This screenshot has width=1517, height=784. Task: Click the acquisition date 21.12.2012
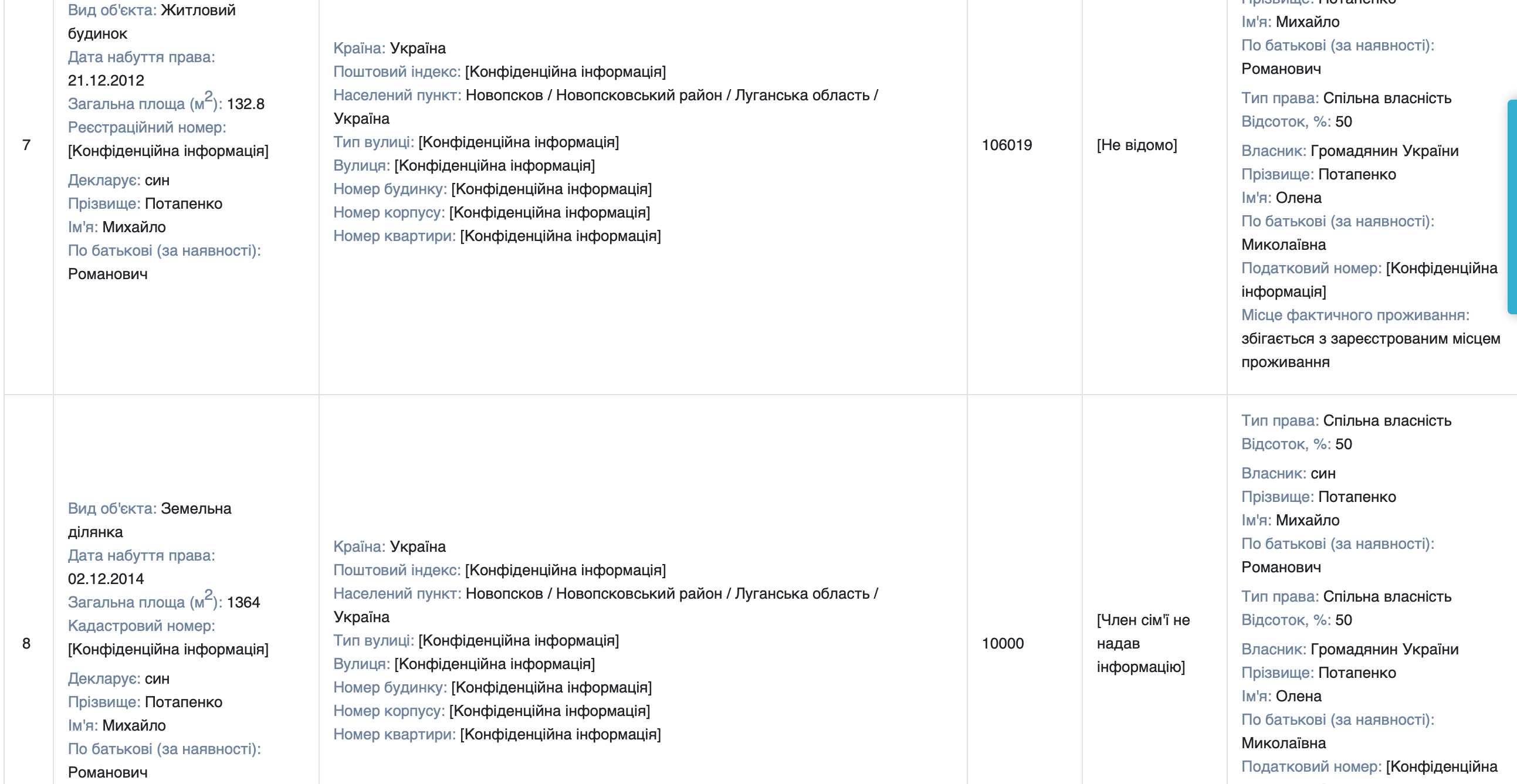[x=106, y=81]
